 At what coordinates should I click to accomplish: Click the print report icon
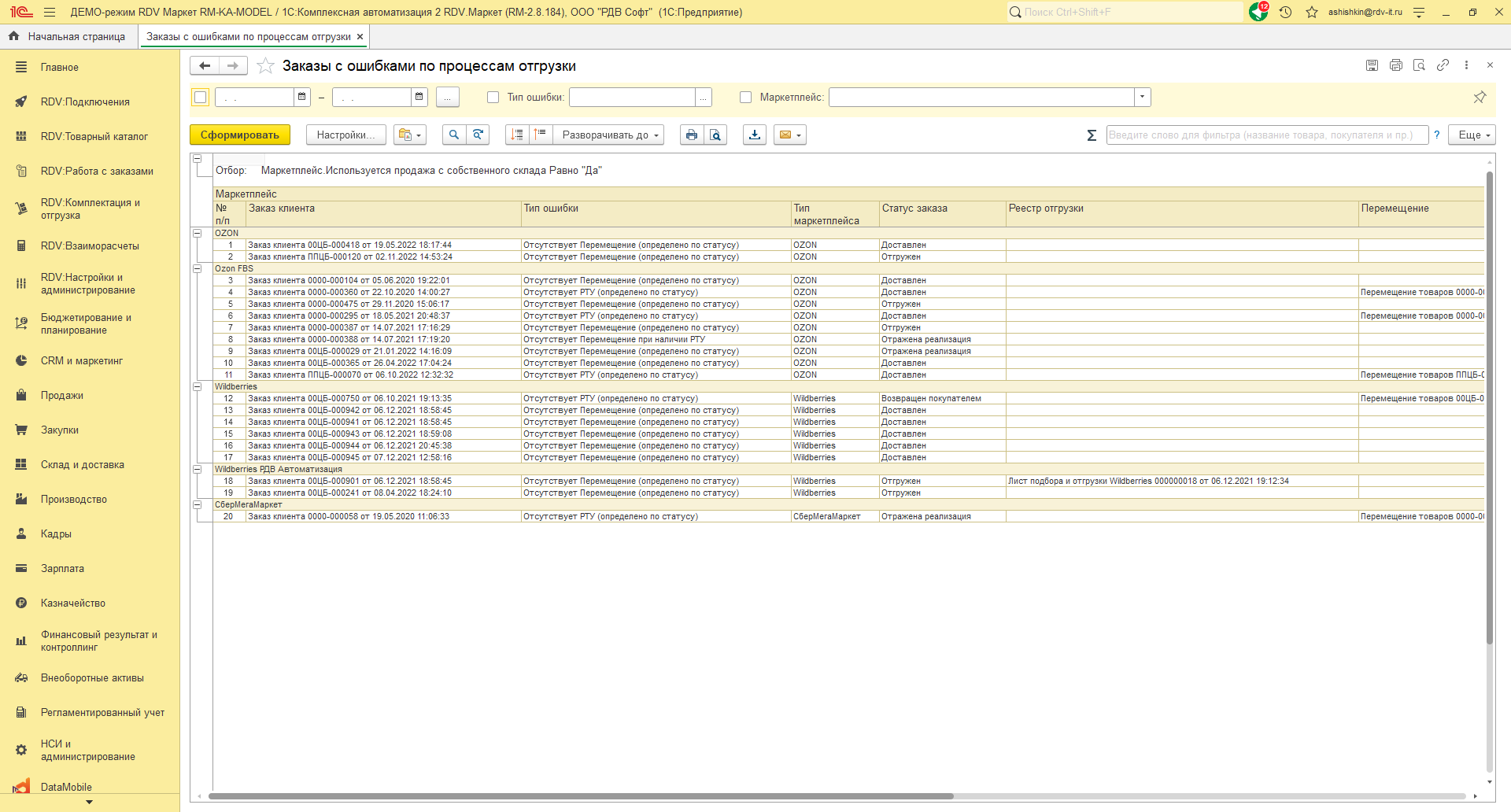(x=691, y=135)
